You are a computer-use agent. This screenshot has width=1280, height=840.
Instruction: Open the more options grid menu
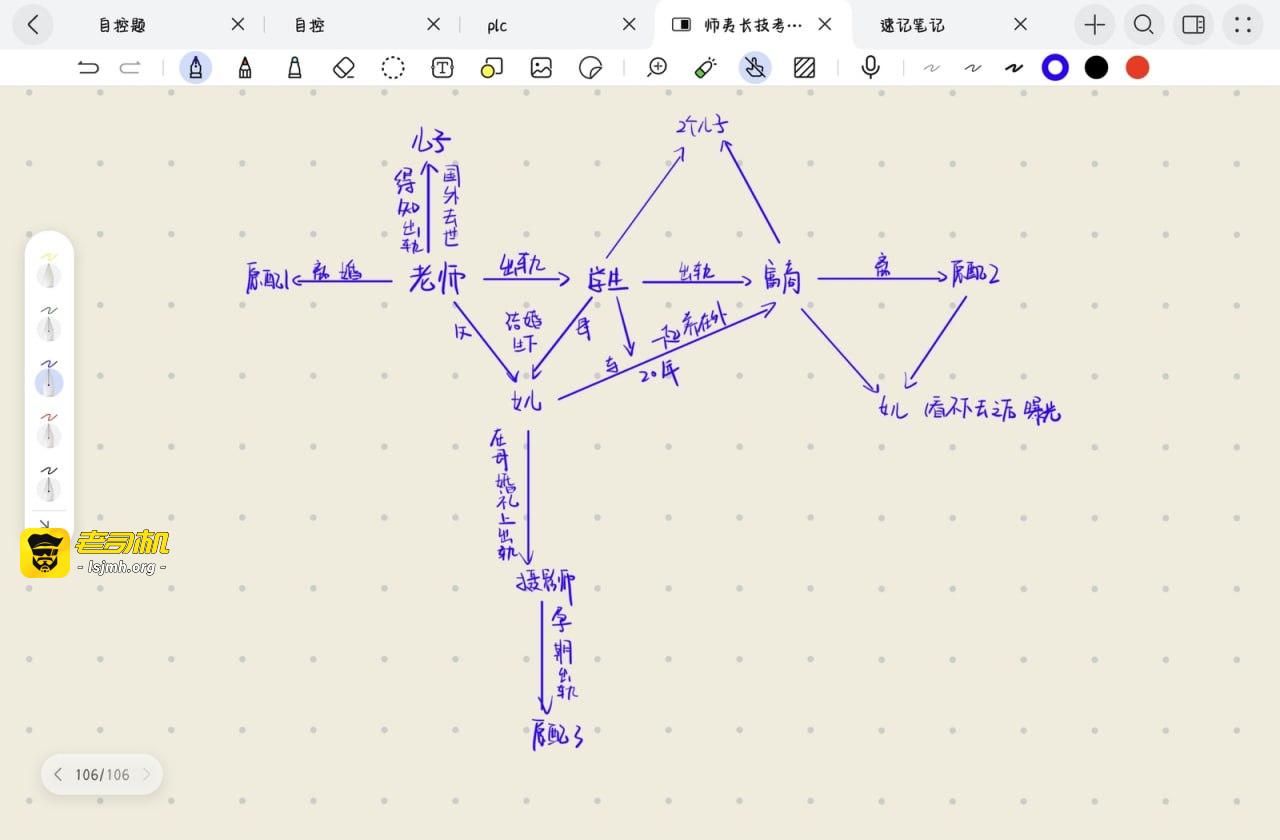click(x=1243, y=25)
